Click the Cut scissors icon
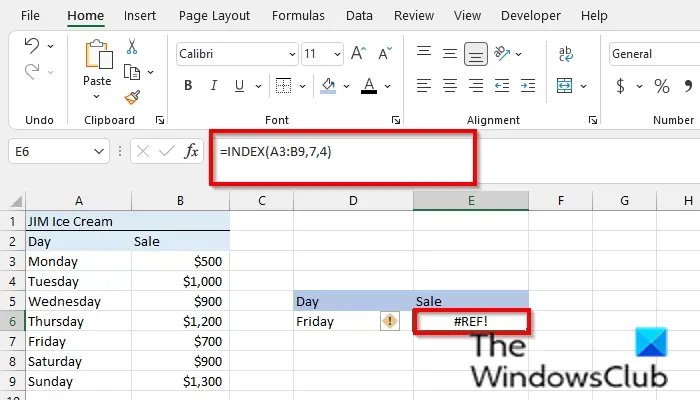The height and width of the screenshot is (400, 700). 132,46
